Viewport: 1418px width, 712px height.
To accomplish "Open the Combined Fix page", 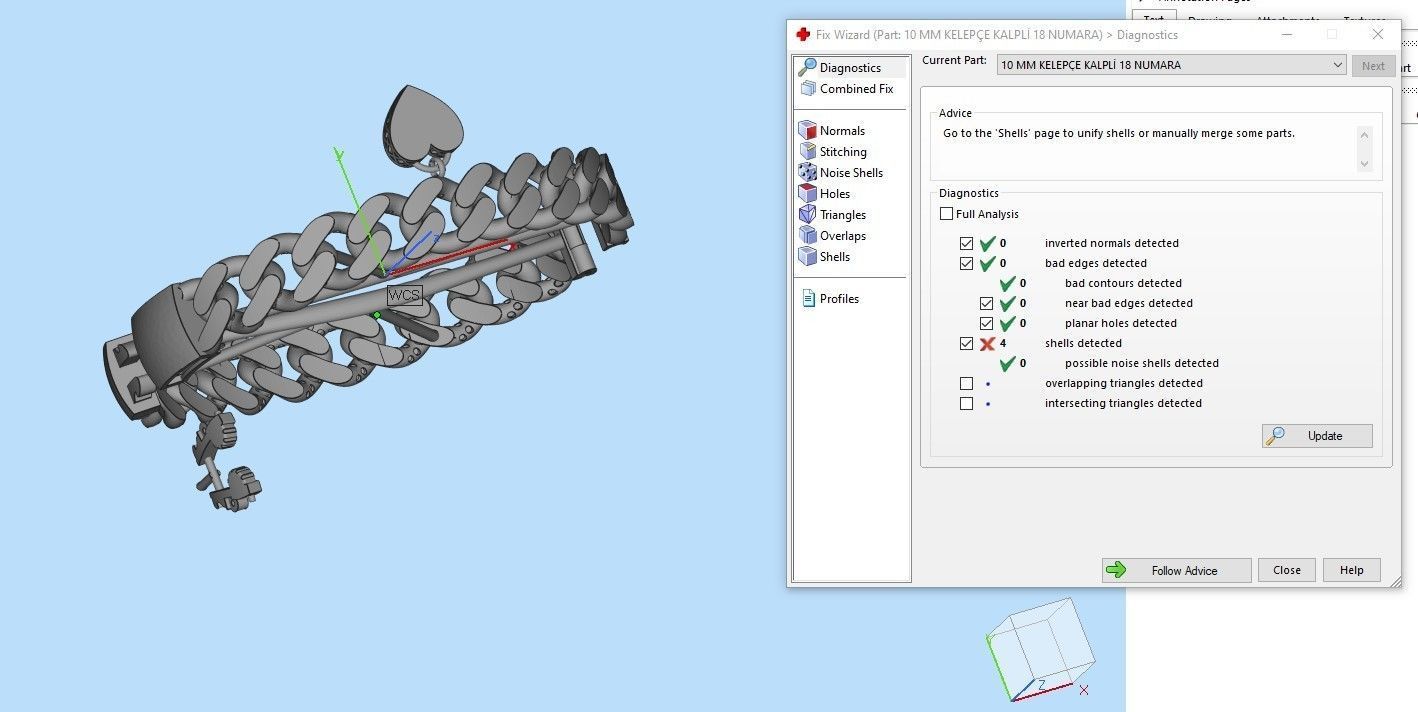I will [x=846, y=89].
